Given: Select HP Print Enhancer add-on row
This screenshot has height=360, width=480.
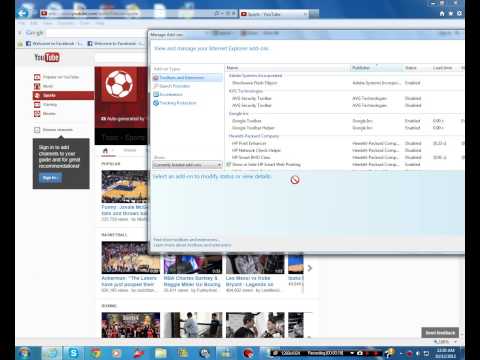Looking at the screenshot, I should (x=345, y=143).
